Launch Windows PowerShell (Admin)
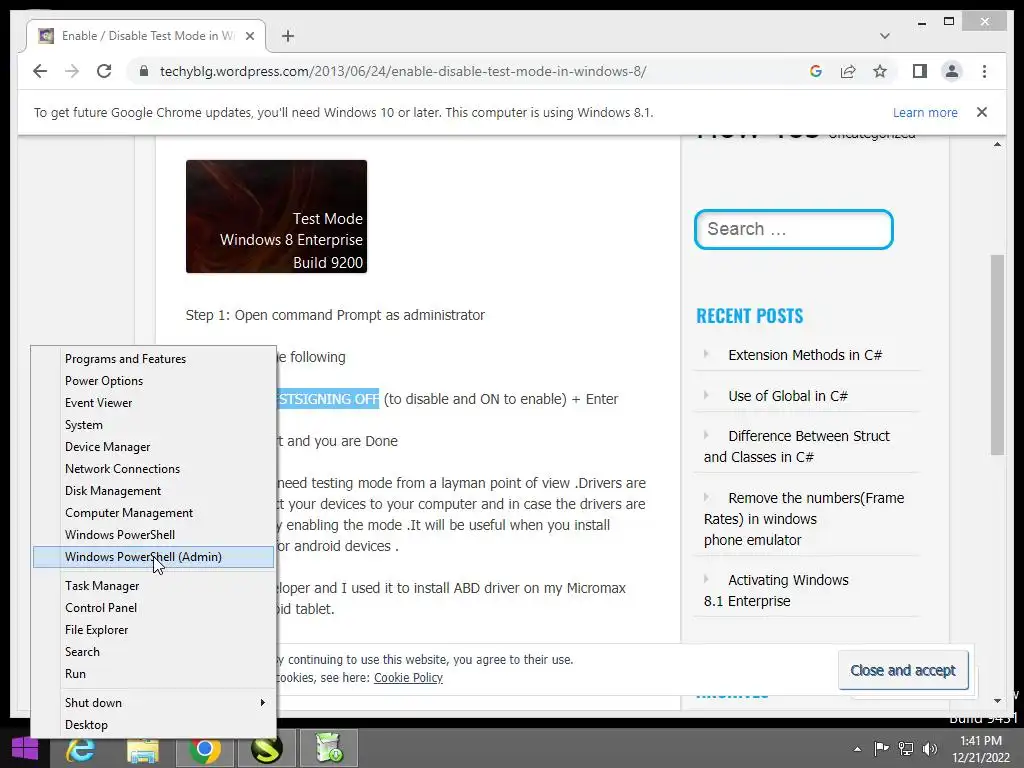1024x768 pixels. (153, 557)
